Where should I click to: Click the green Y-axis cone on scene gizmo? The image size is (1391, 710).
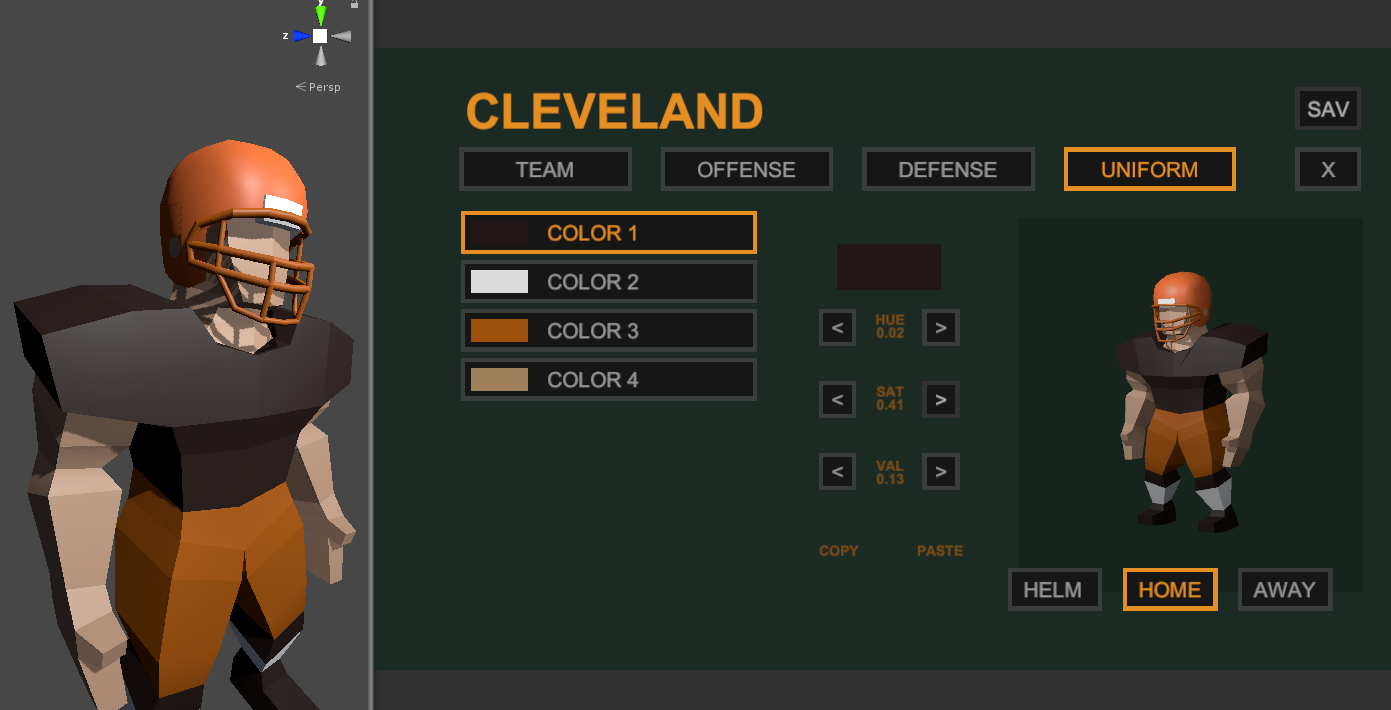(320, 15)
